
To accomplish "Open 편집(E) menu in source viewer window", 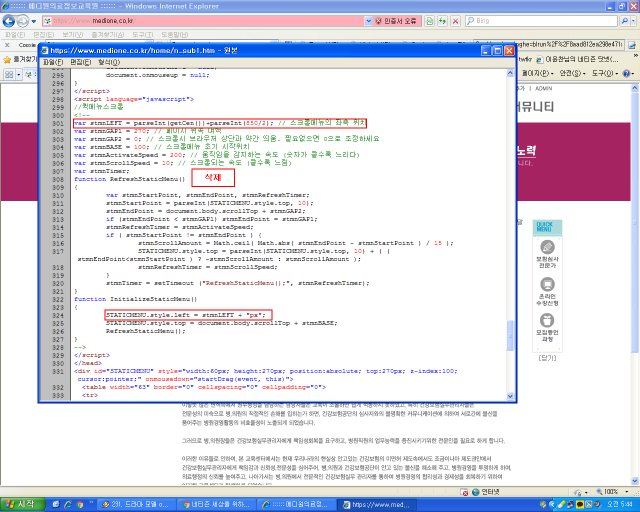I will click(80, 62).
